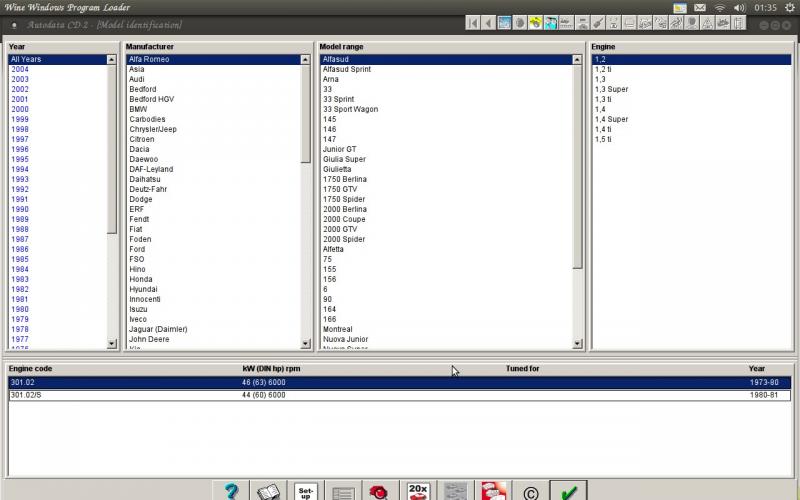Viewport: 800px width, 500px height.
Task: Click the list form icon in bottom bar
Action: (x=343, y=491)
